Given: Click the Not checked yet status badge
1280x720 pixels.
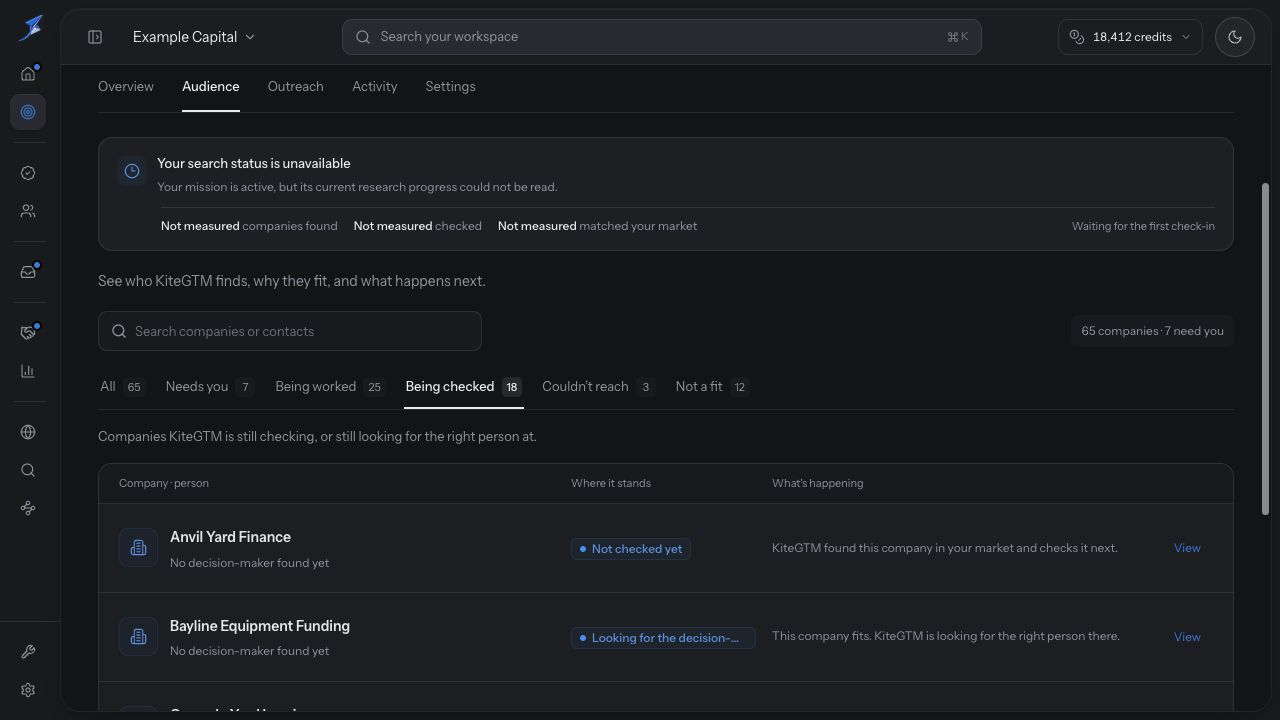Looking at the screenshot, I should coord(630,549).
